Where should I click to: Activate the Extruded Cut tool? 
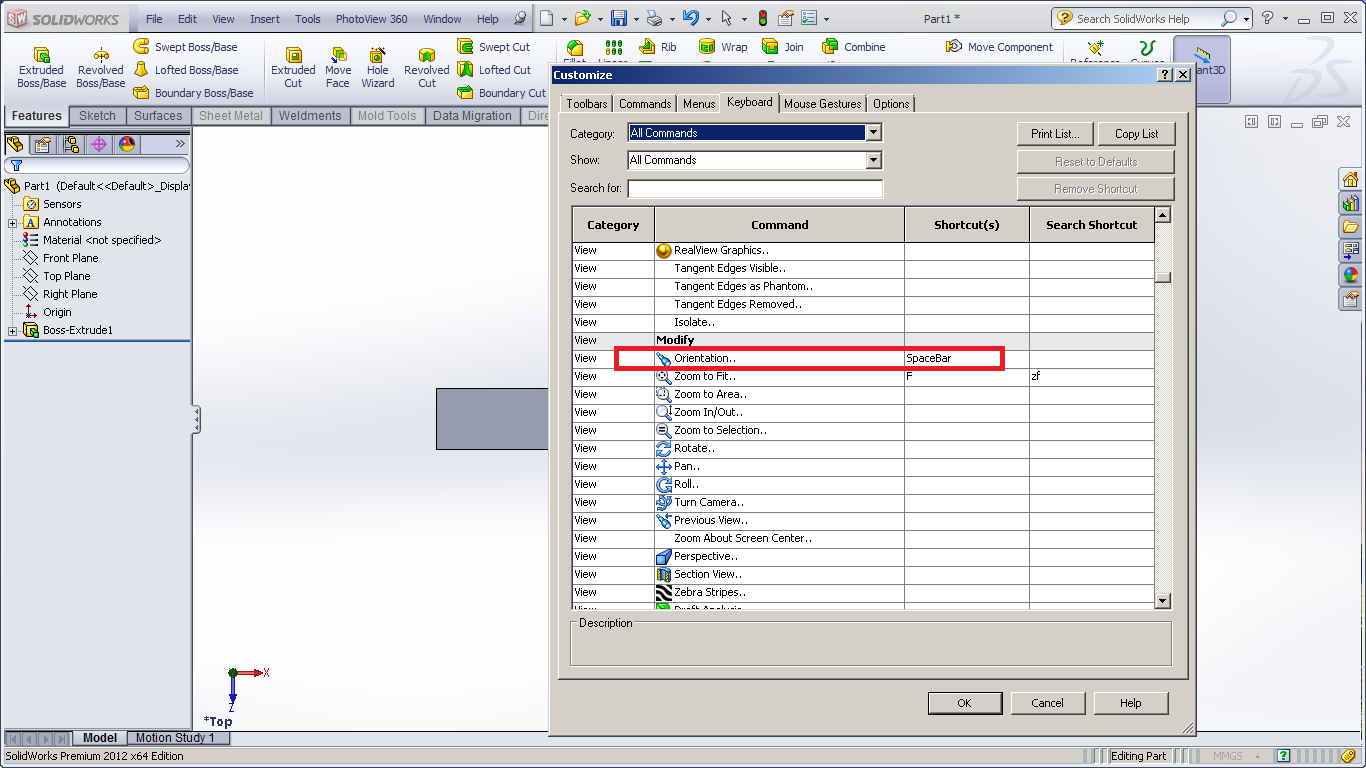pos(293,67)
